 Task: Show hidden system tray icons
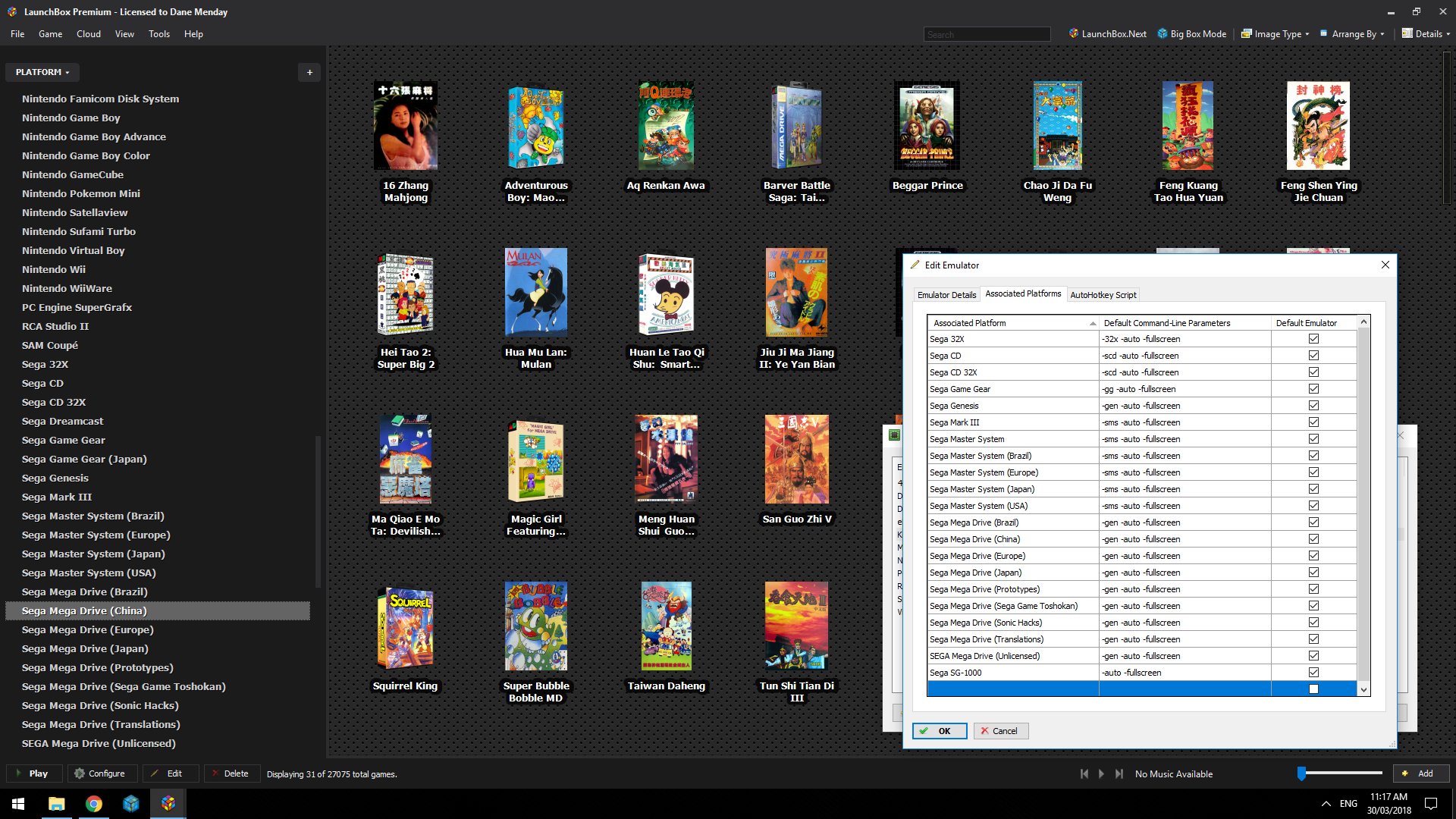click(1326, 804)
